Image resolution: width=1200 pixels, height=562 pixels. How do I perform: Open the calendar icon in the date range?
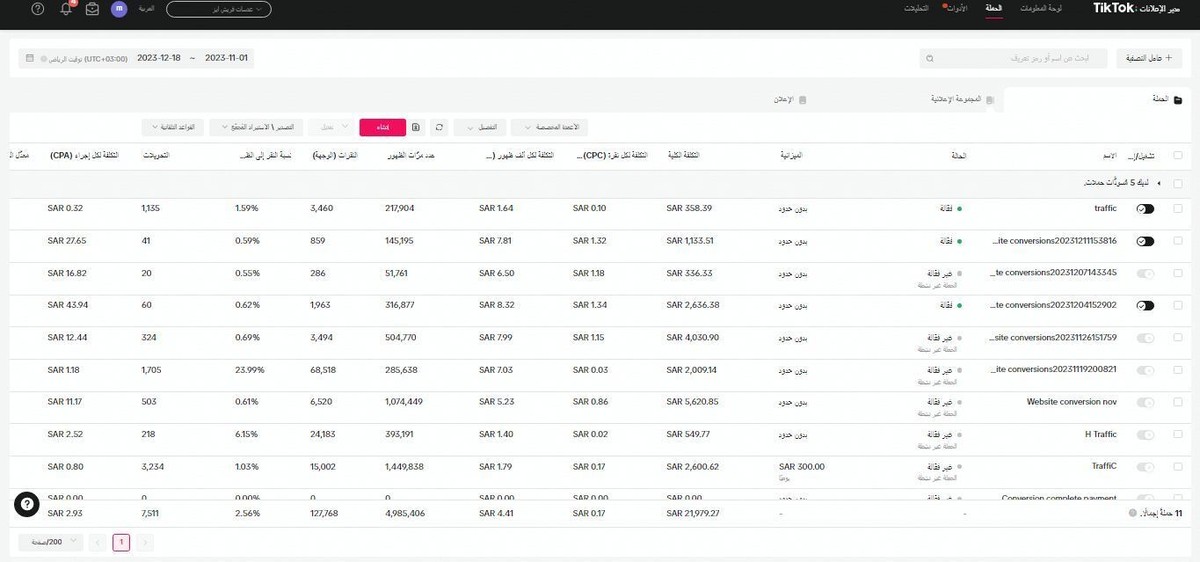(29, 58)
